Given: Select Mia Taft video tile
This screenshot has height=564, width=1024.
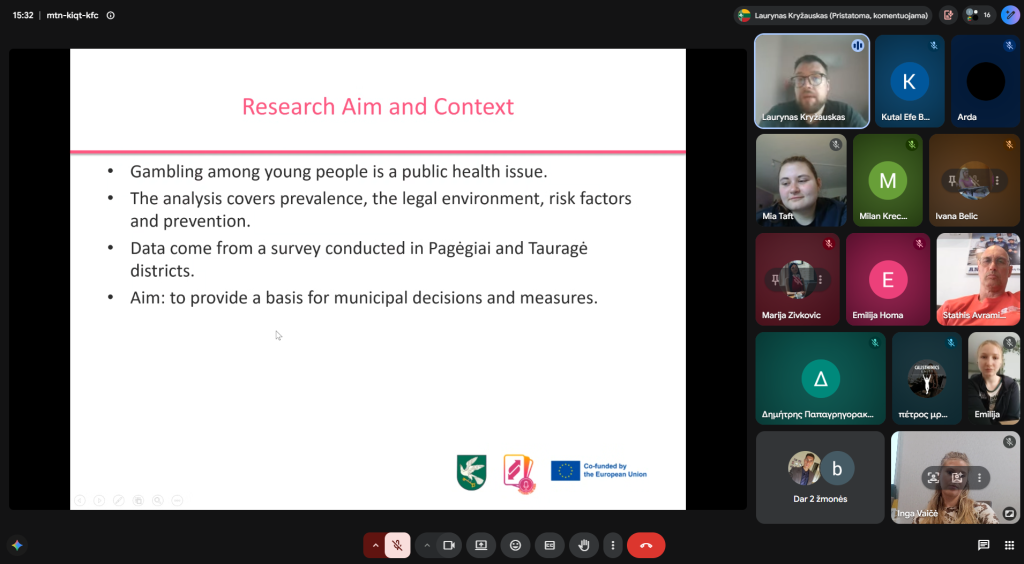Looking at the screenshot, I should coord(801,180).
